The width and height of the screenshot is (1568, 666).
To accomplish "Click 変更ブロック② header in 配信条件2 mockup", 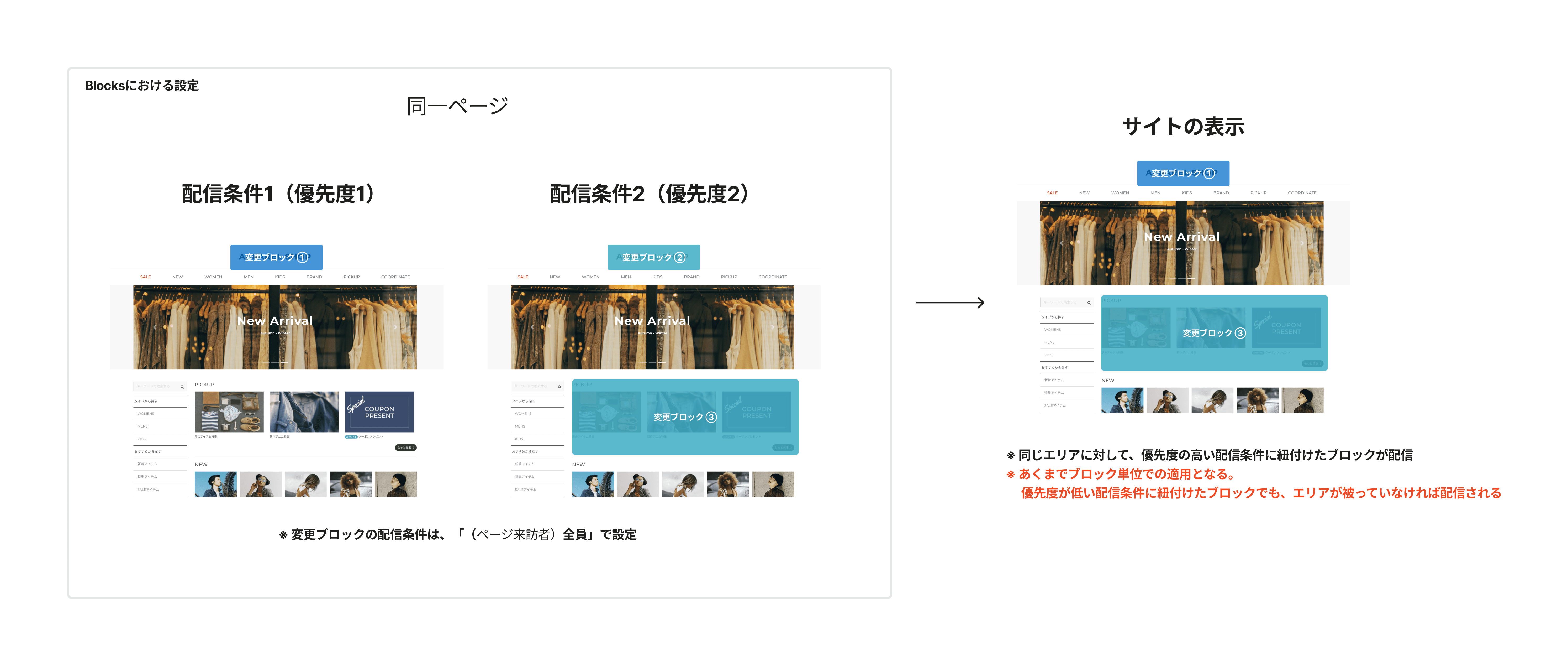I will click(654, 257).
